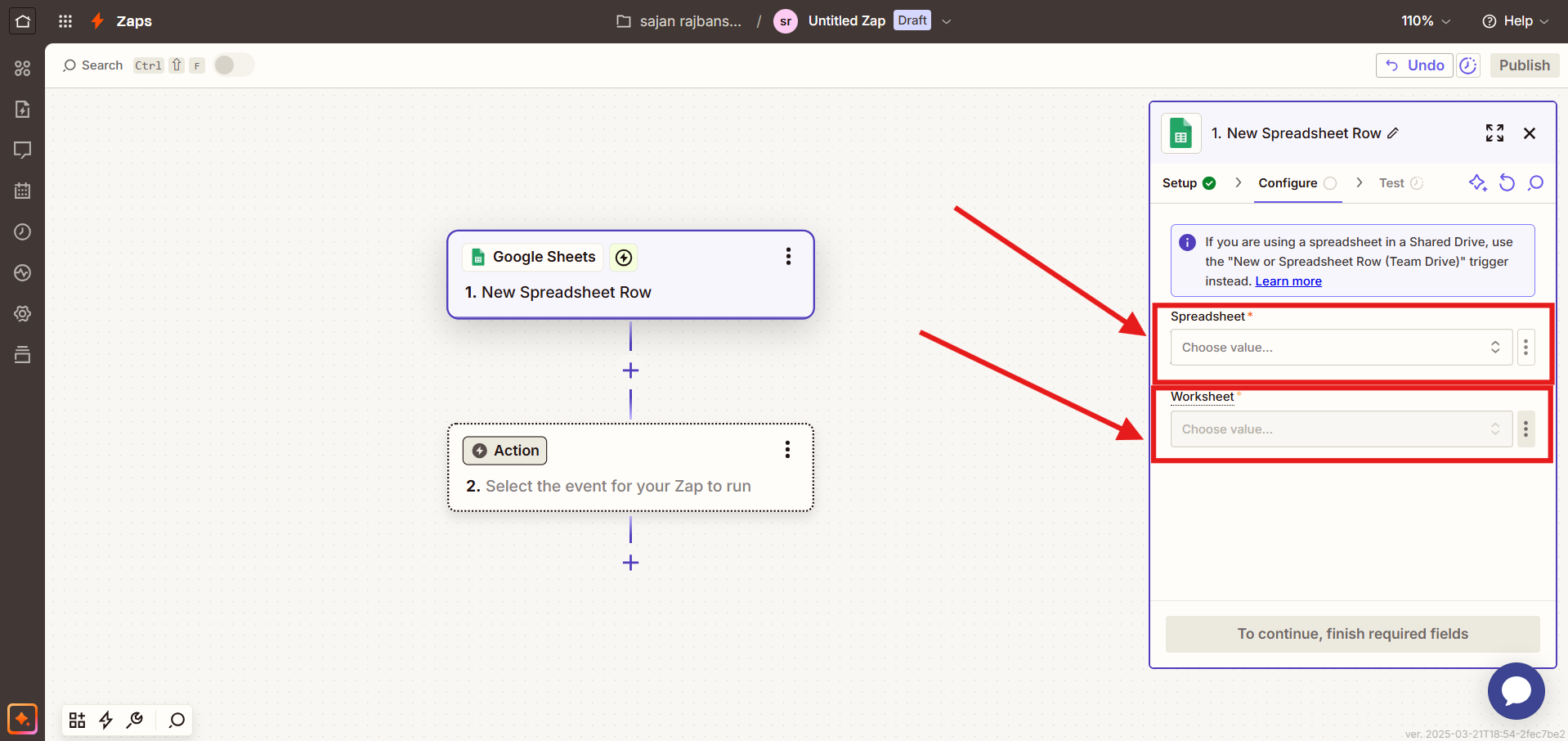Expand Untitled Zap options chevron
The image size is (1568, 741).
coord(947,21)
